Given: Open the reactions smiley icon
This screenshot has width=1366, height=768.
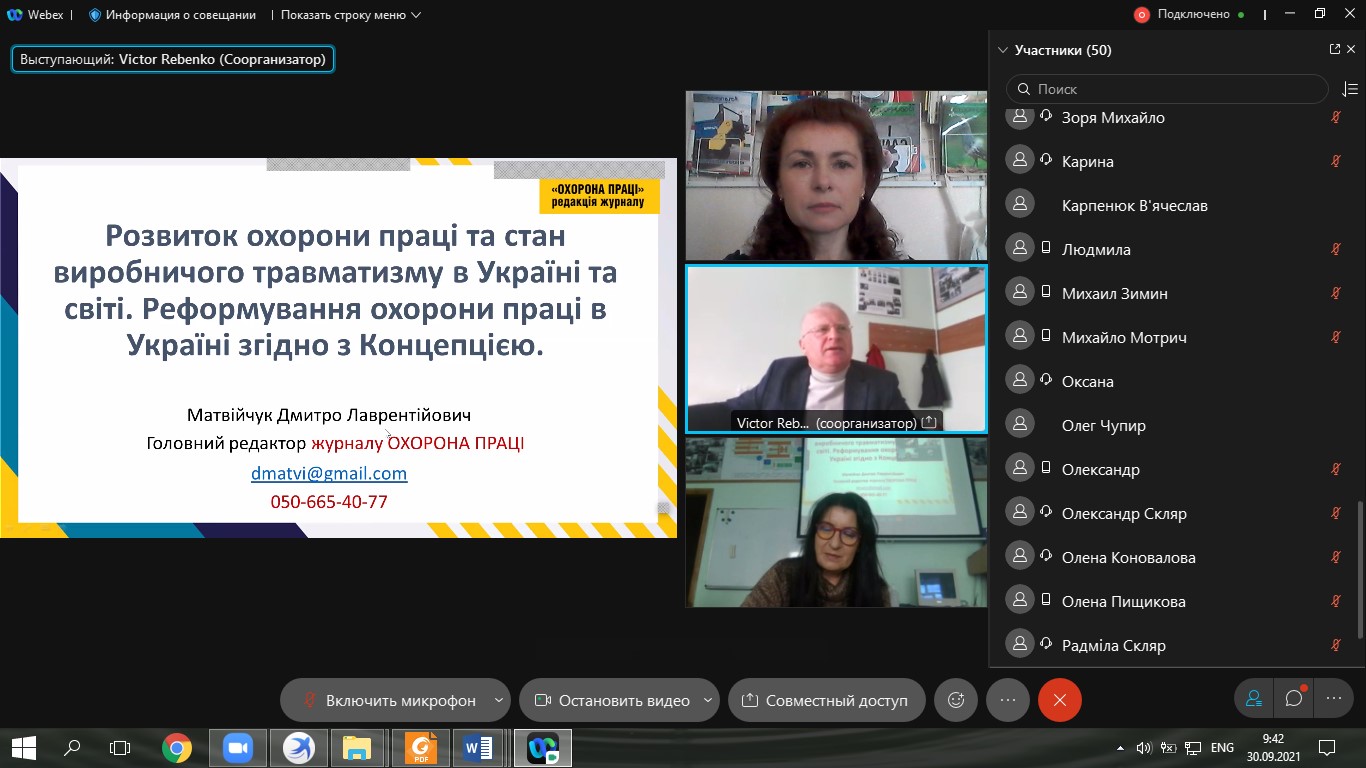Looking at the screenshot, I should coord(955,700).
